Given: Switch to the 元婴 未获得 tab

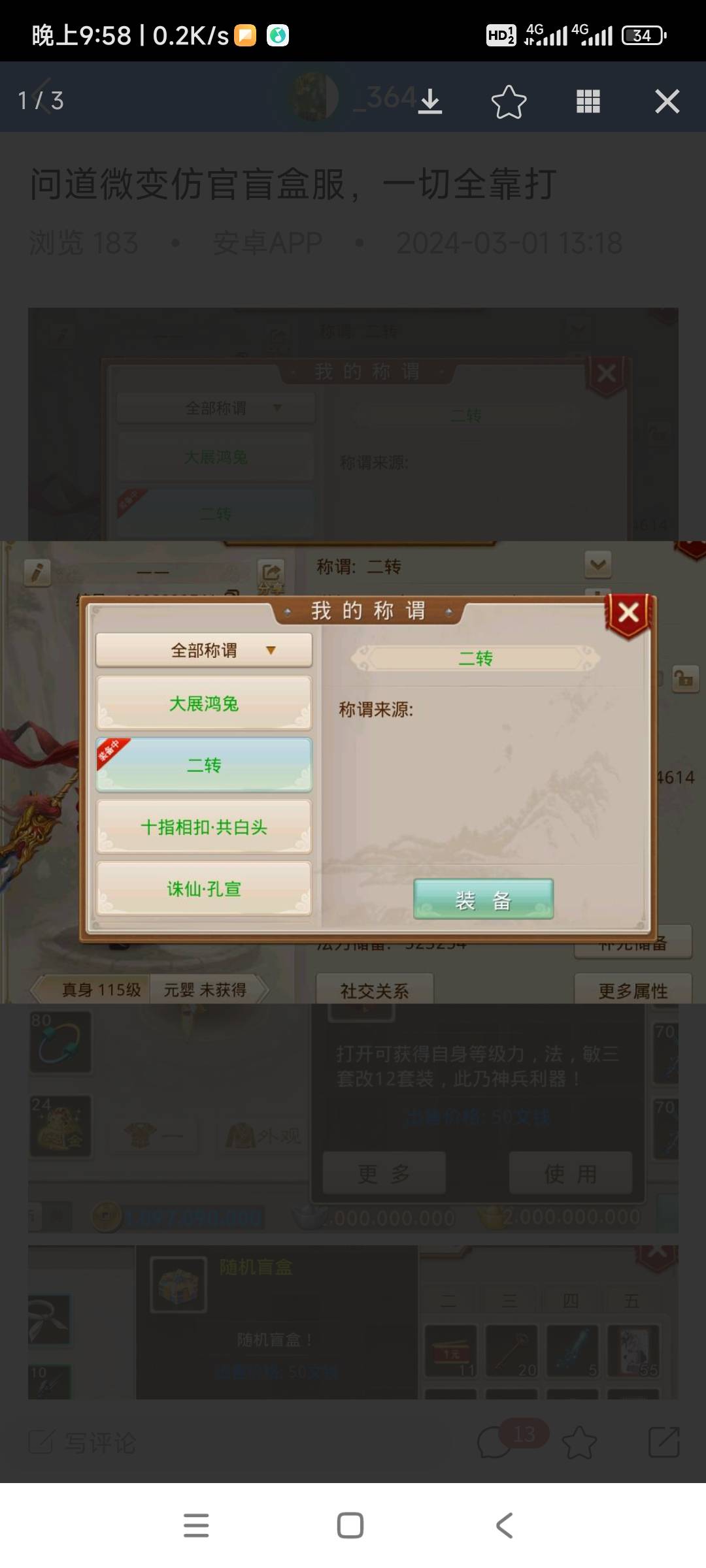Looking at the screenshot, I should click(205, 990).
